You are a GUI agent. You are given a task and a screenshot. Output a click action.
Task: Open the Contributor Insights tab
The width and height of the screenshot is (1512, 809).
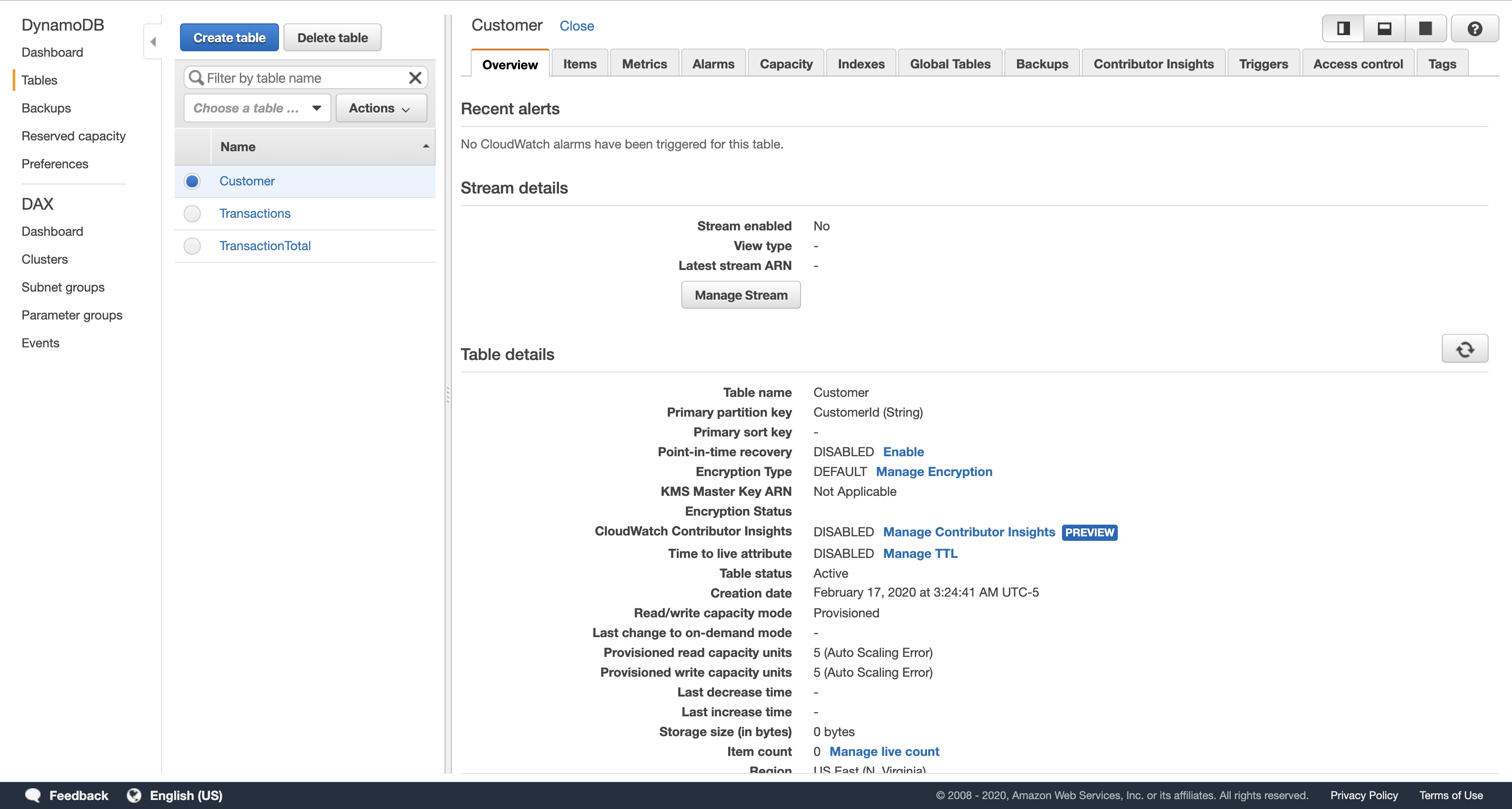1153,64
